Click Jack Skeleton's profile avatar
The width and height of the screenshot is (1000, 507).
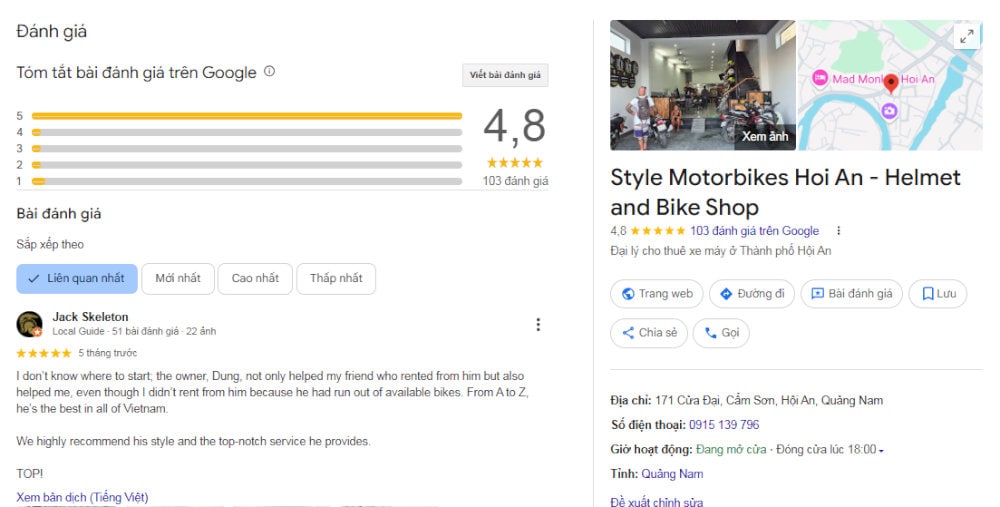[x=29, y=324]
